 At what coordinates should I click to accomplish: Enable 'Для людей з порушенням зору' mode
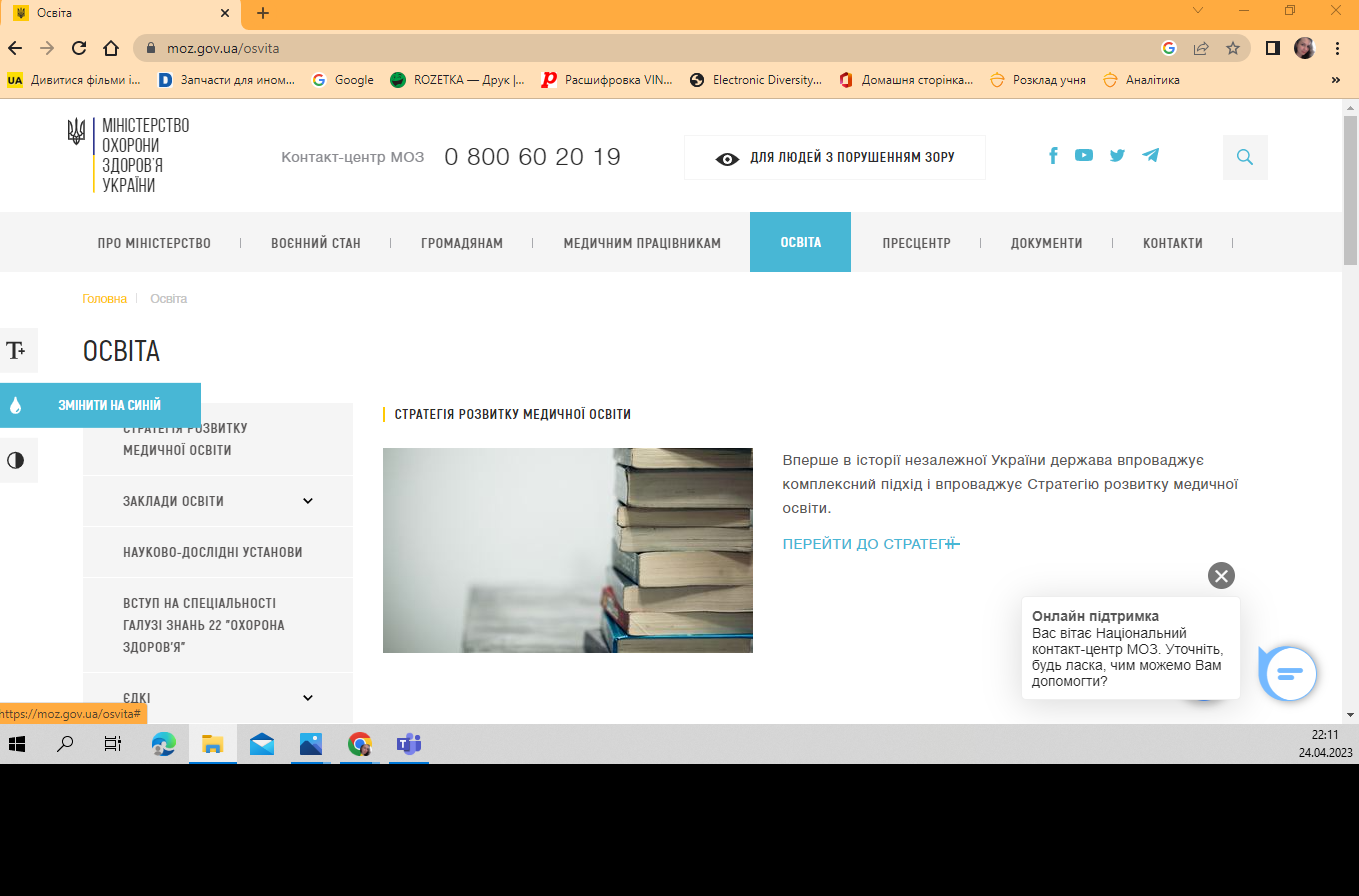[x=834, y=158]
